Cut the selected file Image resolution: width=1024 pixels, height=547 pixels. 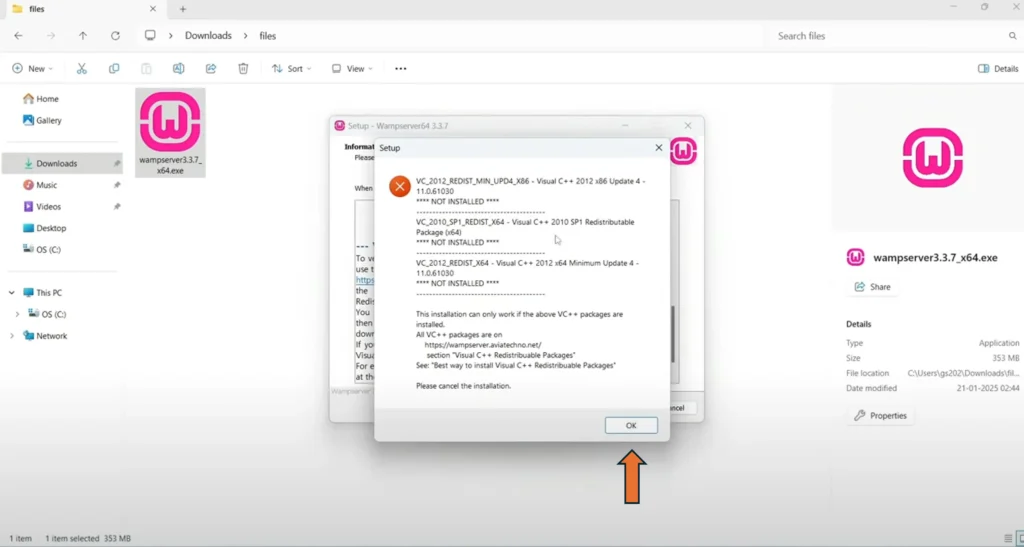82,69
